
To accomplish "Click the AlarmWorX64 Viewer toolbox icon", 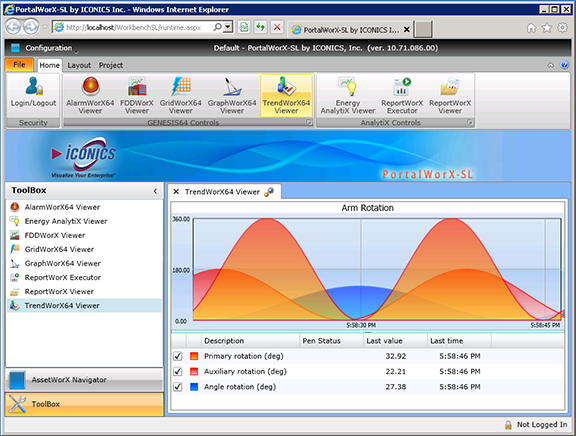I will [x=15, y=207].
